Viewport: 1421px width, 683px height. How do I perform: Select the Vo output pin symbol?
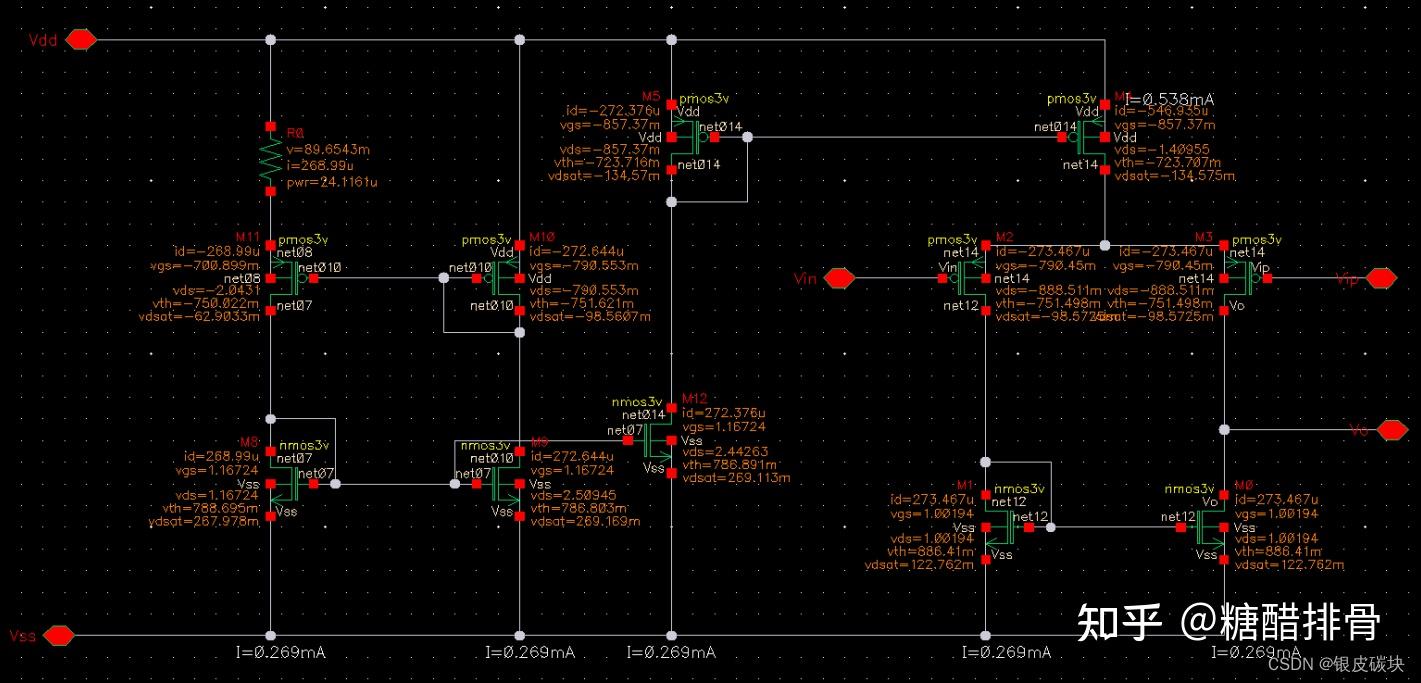click(x=1392, y=430)
